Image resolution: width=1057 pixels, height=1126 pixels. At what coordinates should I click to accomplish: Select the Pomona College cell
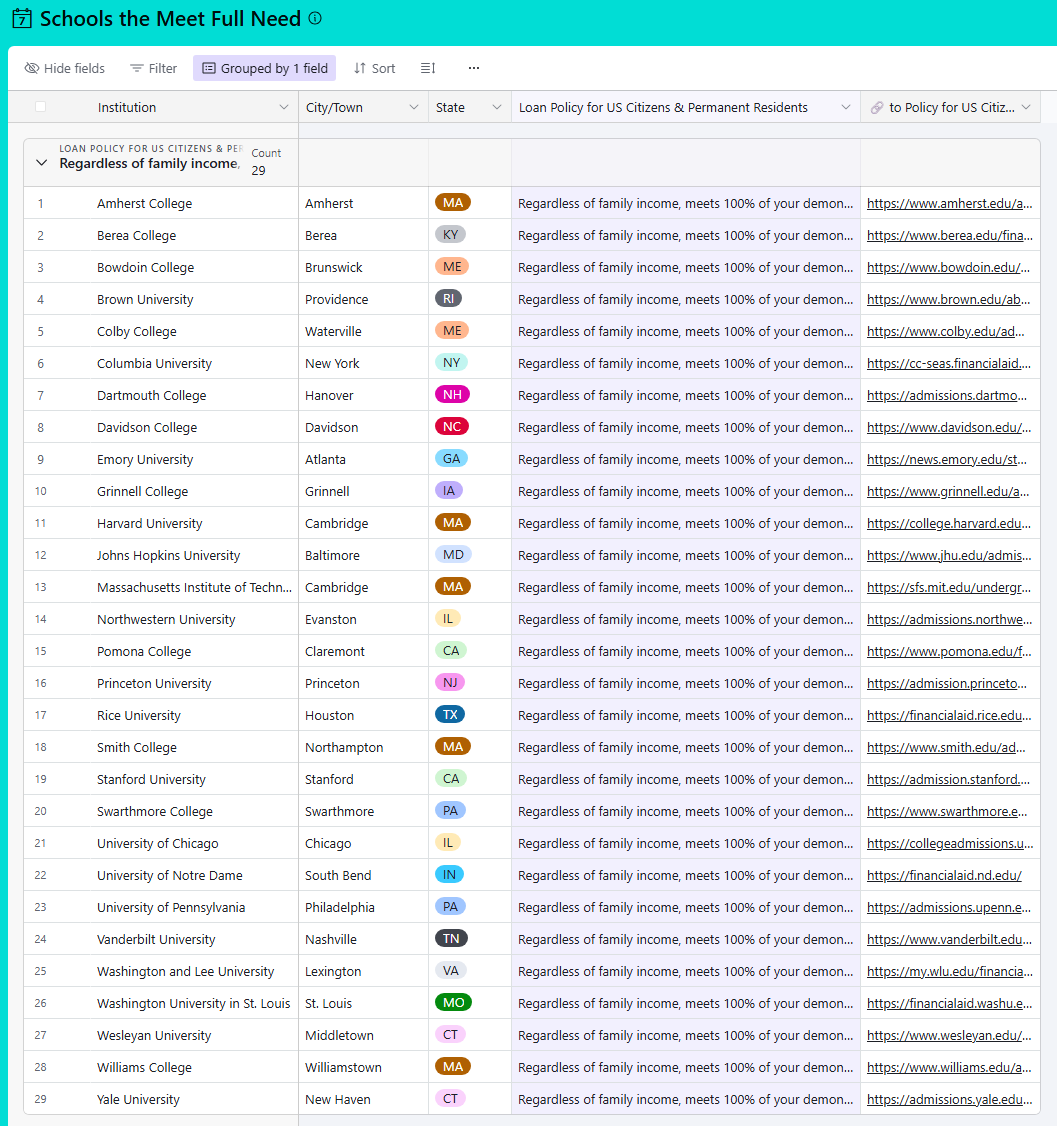(194, 651)
